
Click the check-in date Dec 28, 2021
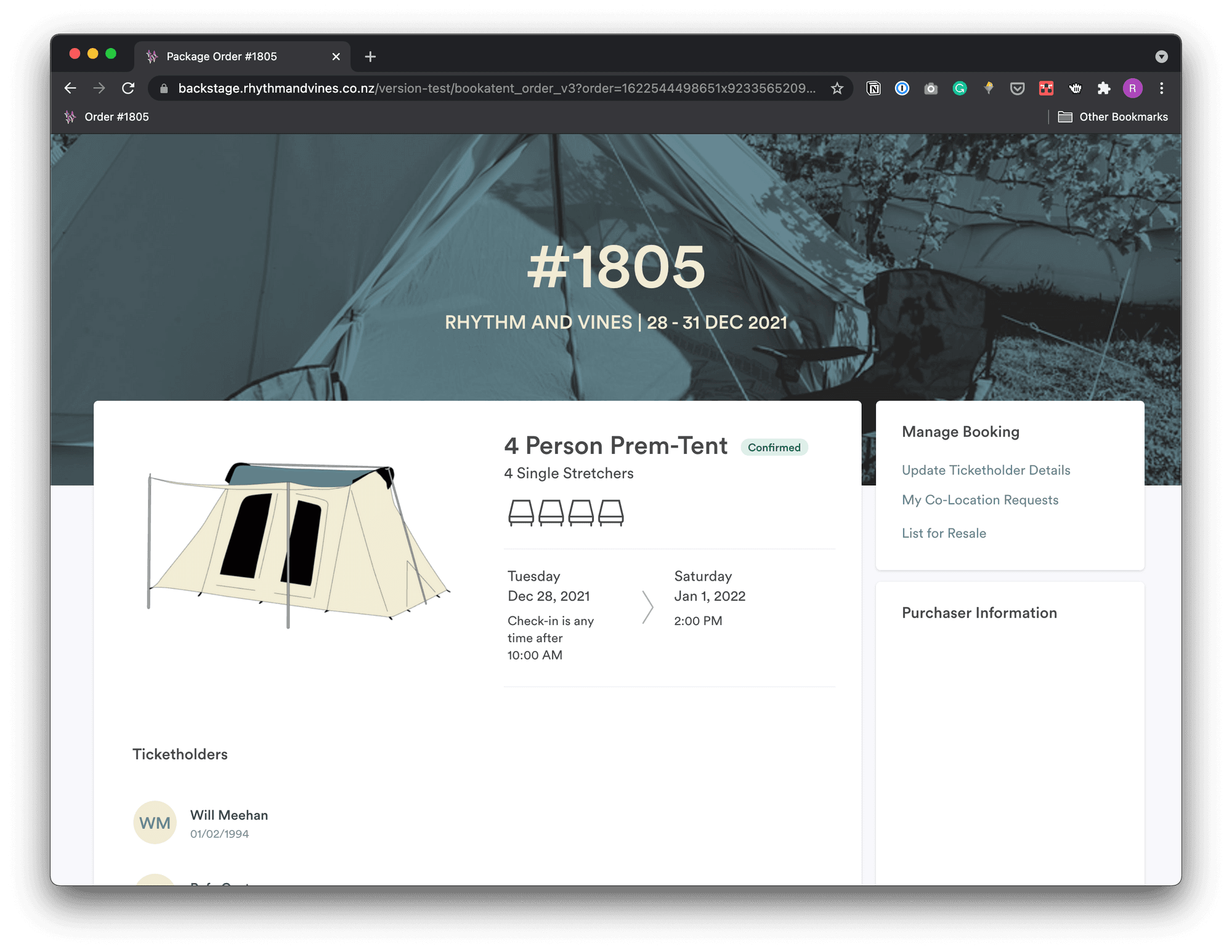tap(548, 596)
